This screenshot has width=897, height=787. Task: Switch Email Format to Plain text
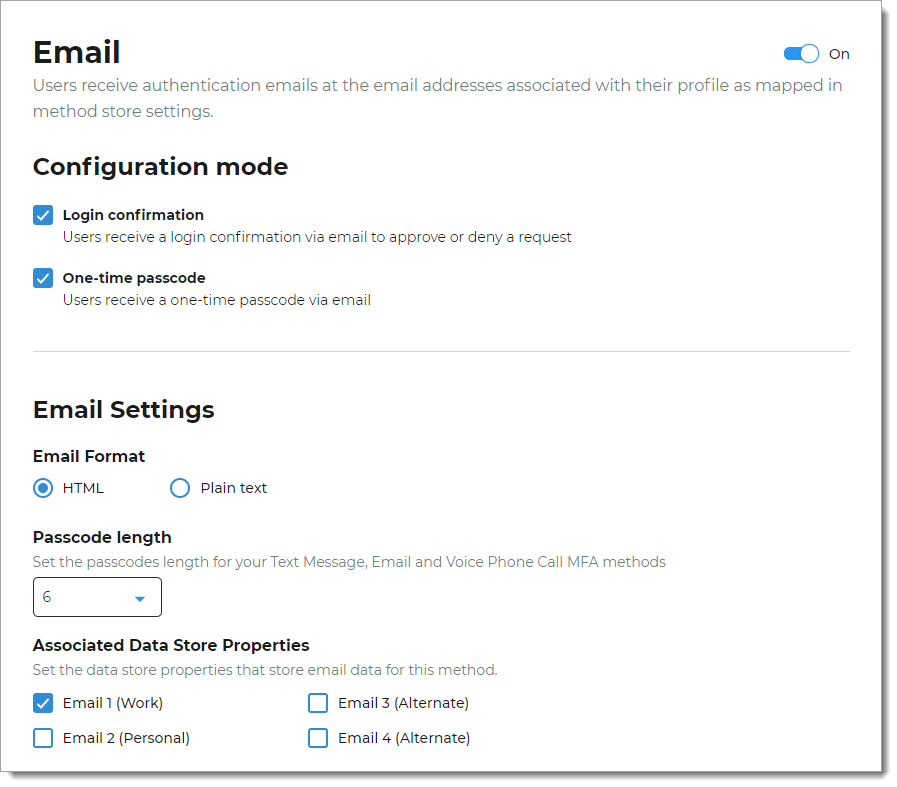pyautogui.click(x=180, y=487)
